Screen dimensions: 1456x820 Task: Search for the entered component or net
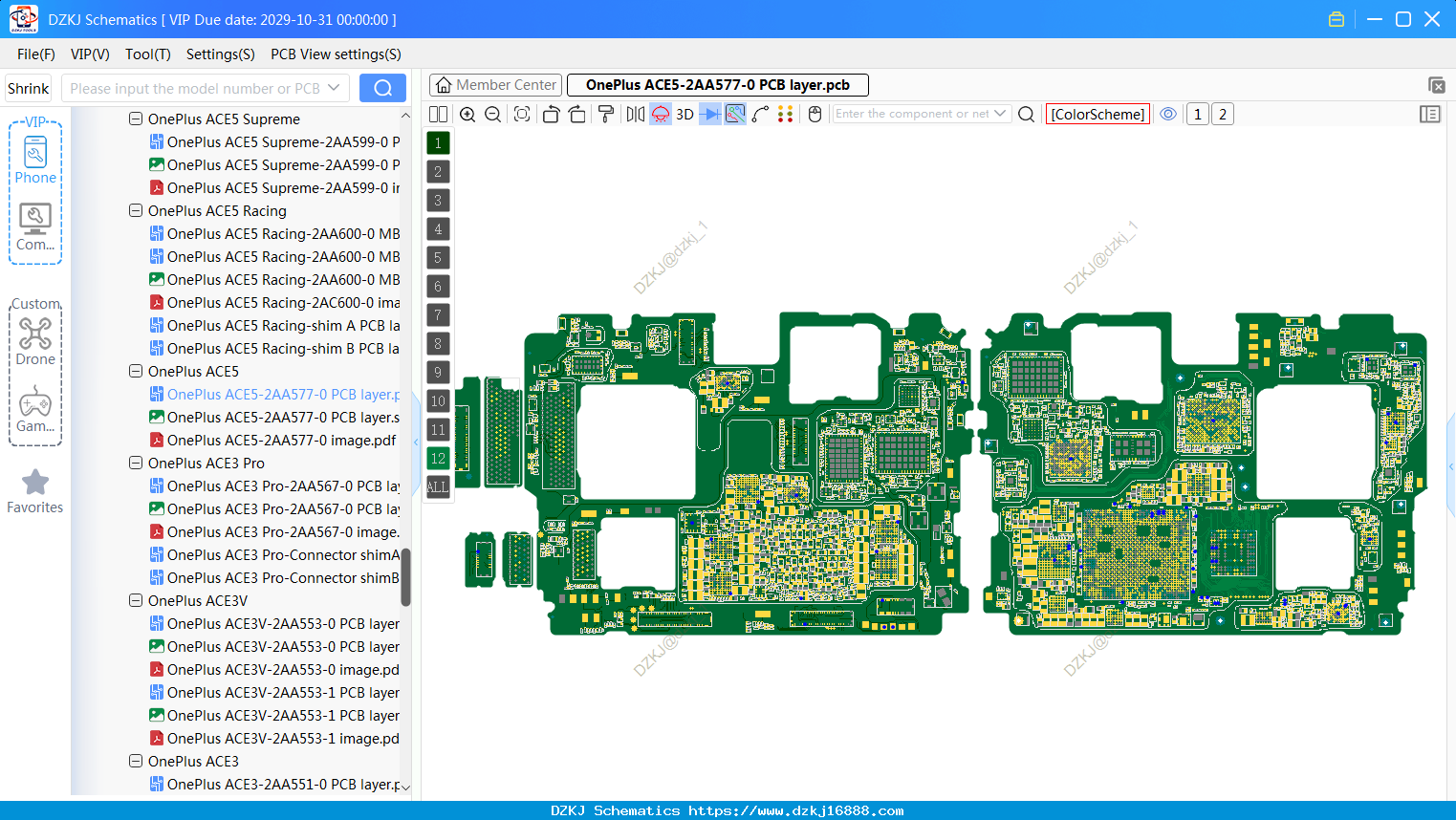coord(1026,114)
